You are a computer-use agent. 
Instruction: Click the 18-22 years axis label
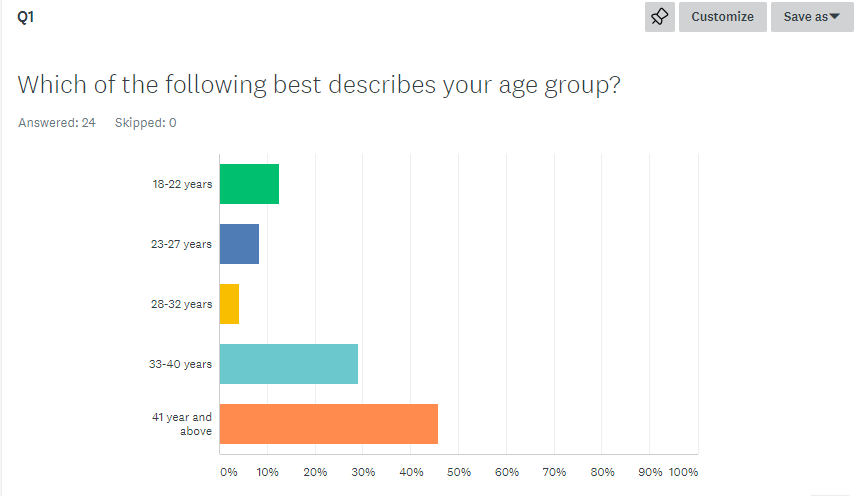(x=181, y=184)
